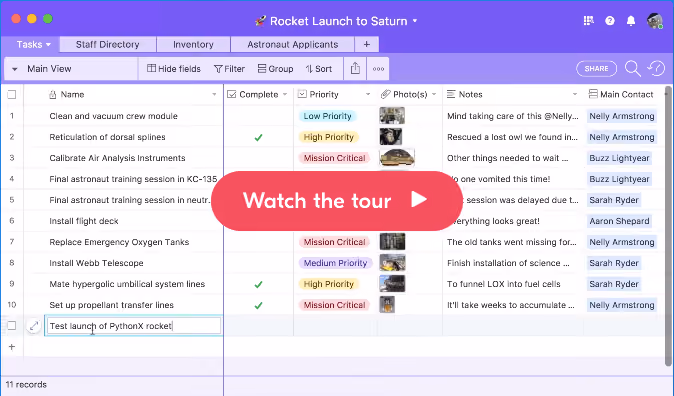Open the Group options

click(x=275, y=69)
